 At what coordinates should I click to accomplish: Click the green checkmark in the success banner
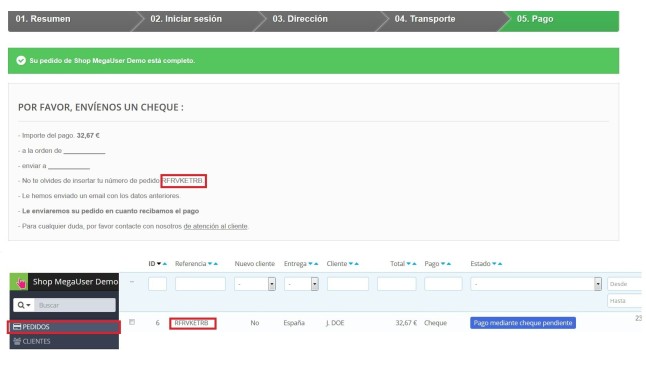click(x=21, y=61)
